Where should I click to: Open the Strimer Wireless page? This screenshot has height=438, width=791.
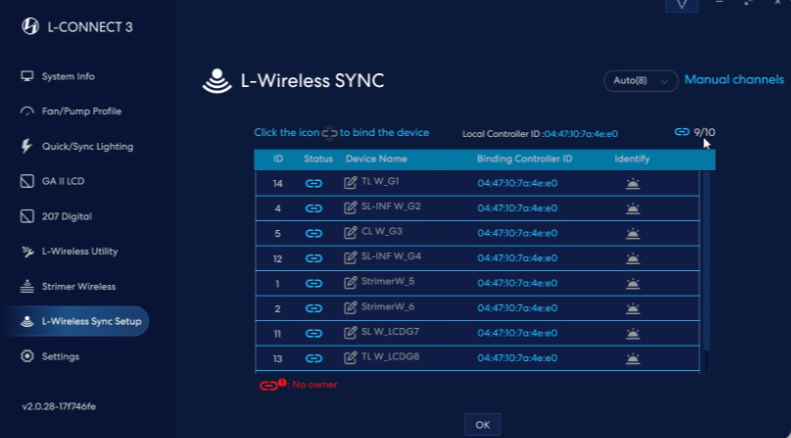point(68,287)
